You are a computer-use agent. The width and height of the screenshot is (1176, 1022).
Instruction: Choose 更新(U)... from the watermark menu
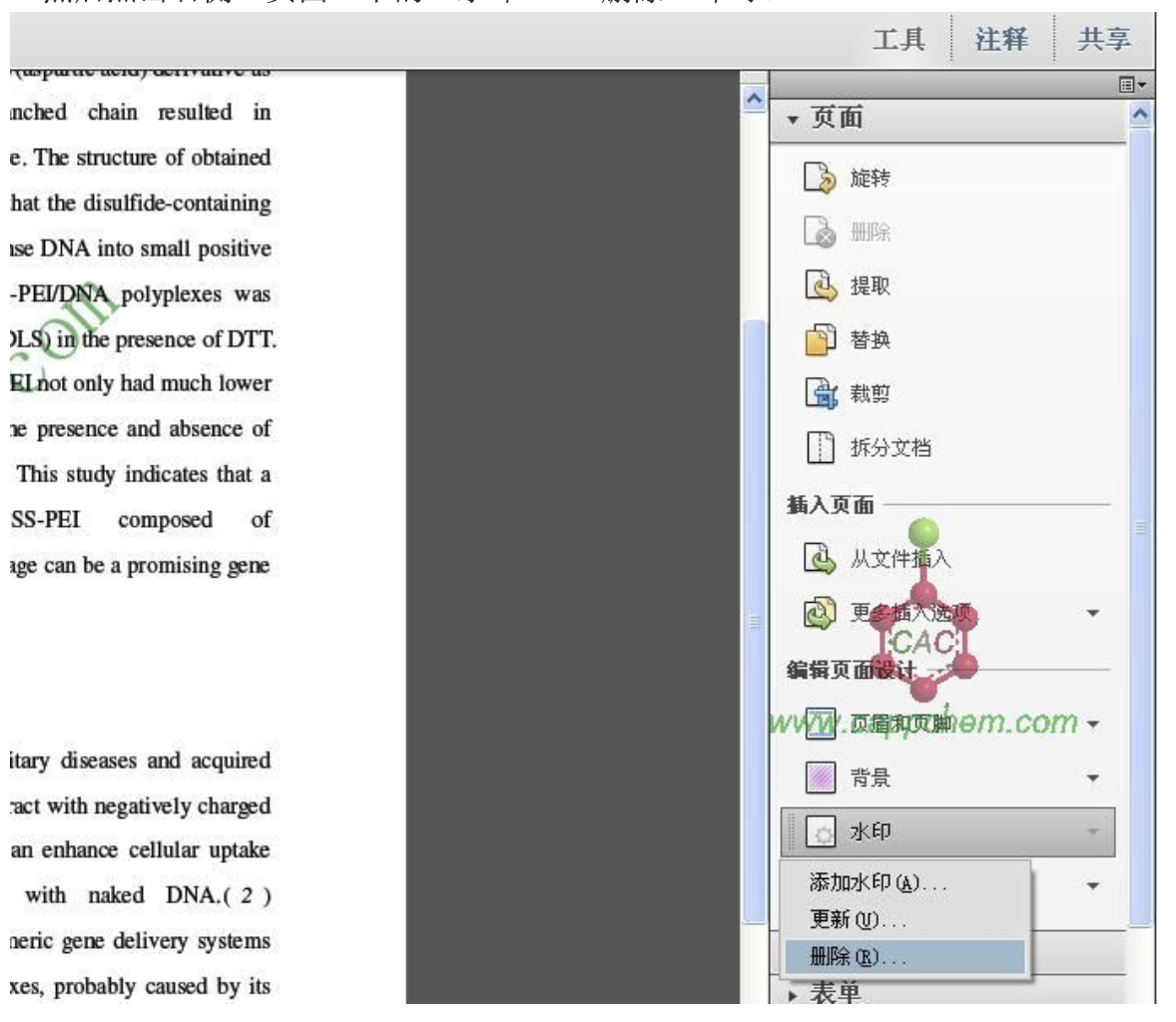[x=905, y=920]
